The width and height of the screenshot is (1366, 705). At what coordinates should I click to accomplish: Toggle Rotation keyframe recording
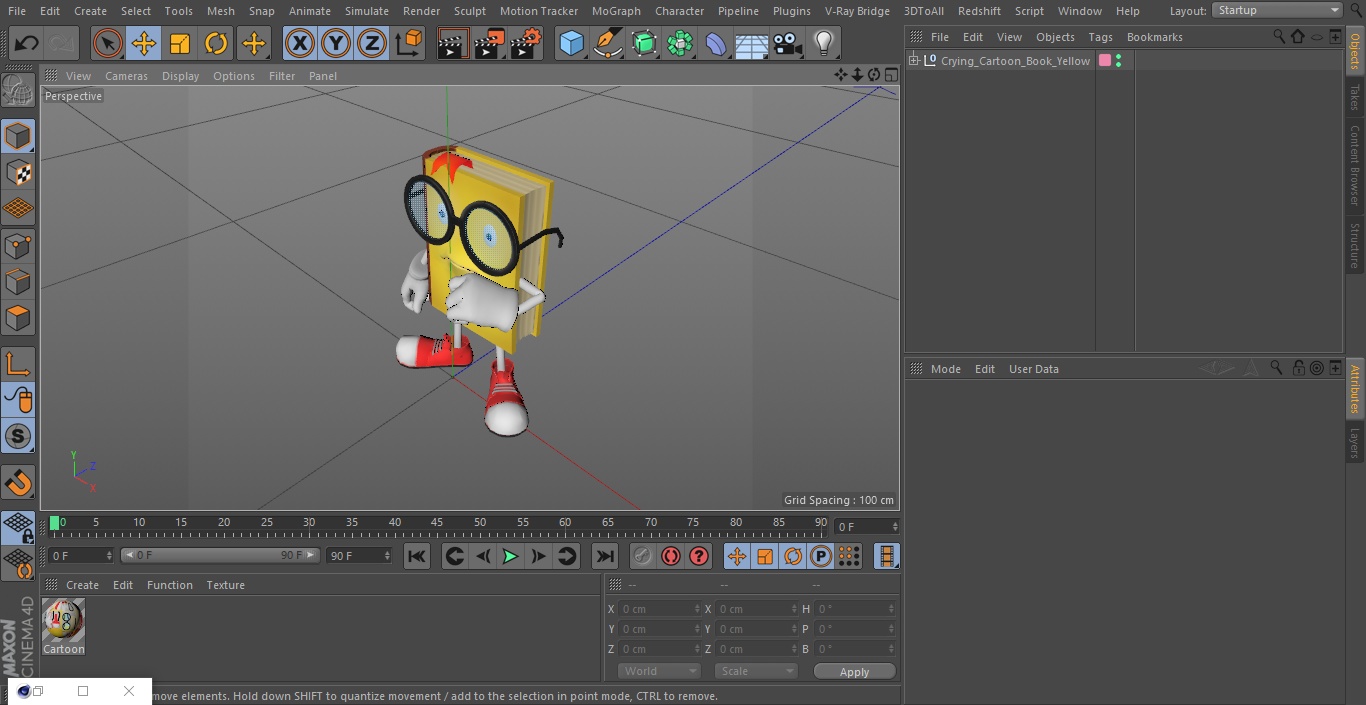(793, 556)
